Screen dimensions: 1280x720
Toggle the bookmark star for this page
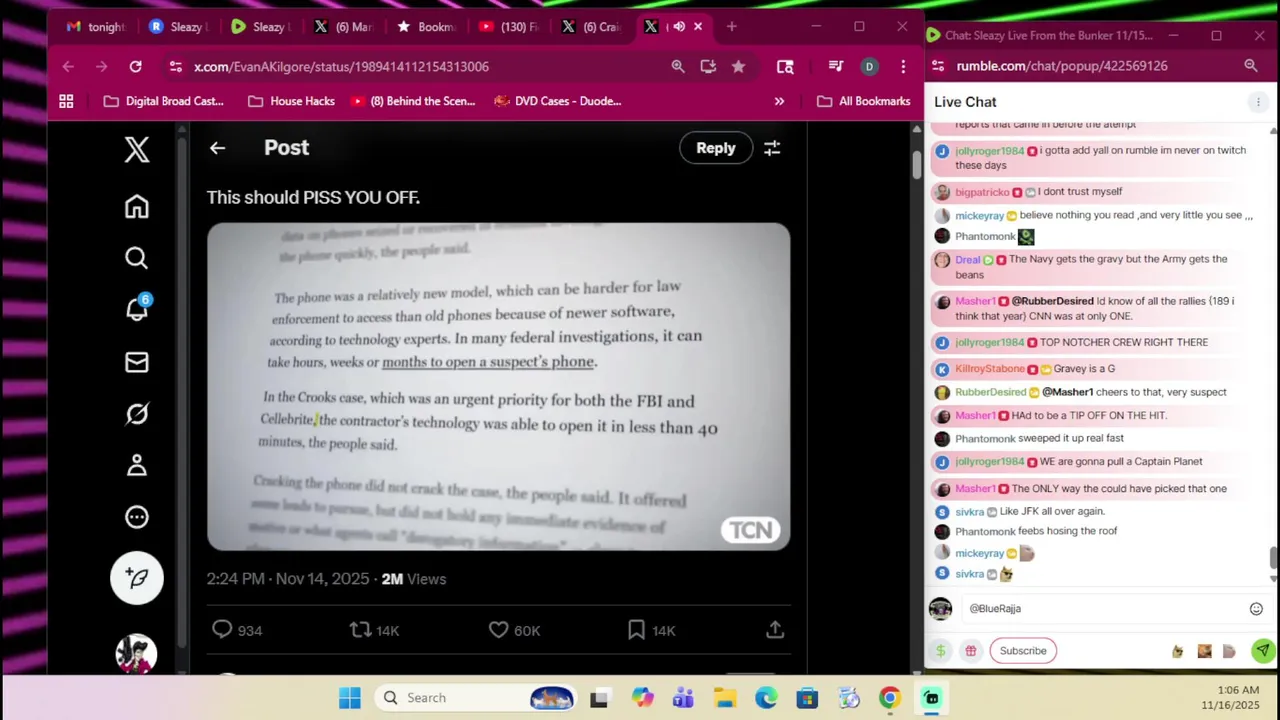[x=738, y=66]
